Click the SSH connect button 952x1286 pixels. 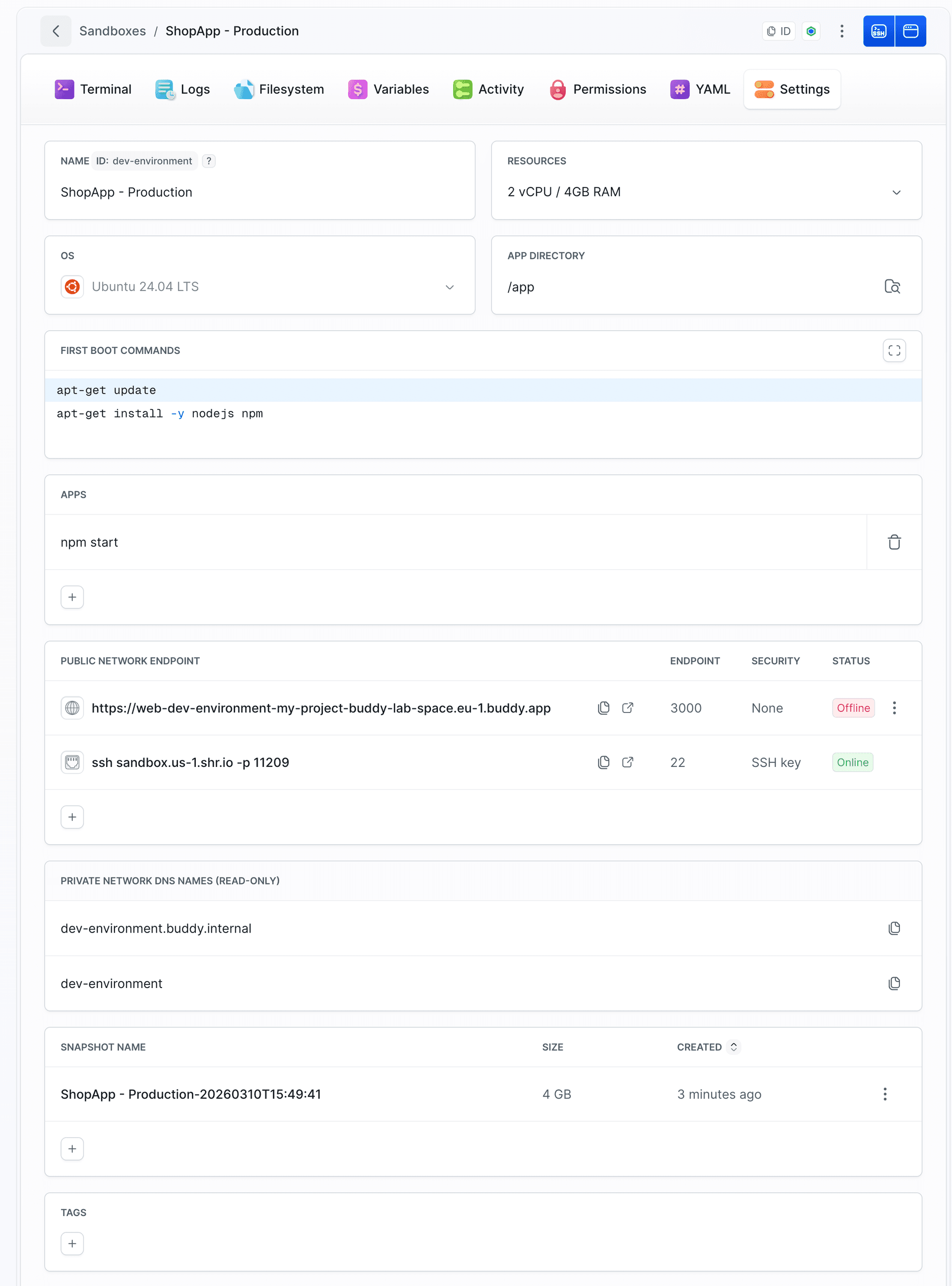pos(878,31)
